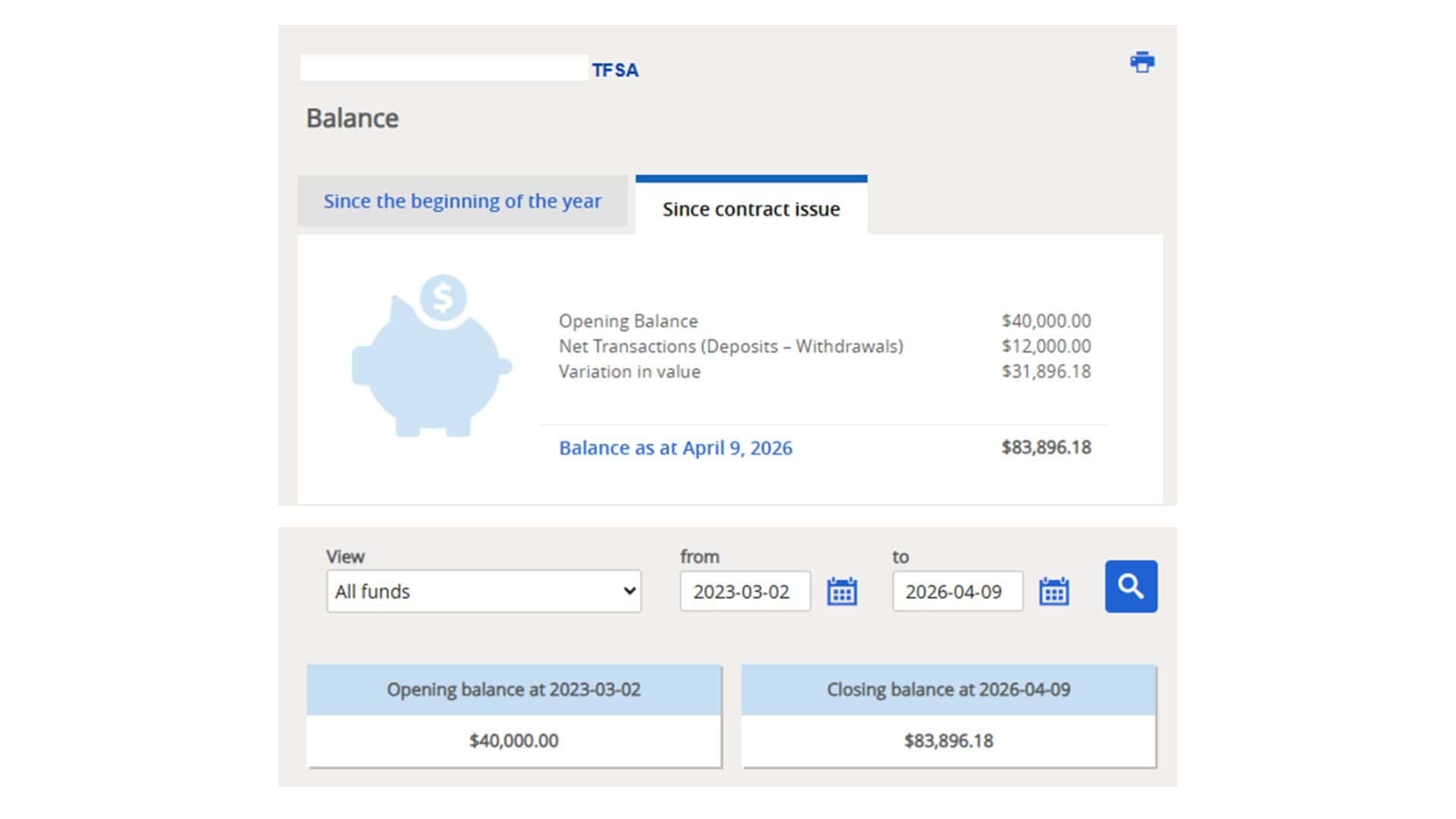
Task: Click the Opening balance at 2023-03-02 header
Action: click(x=513, y=690)
